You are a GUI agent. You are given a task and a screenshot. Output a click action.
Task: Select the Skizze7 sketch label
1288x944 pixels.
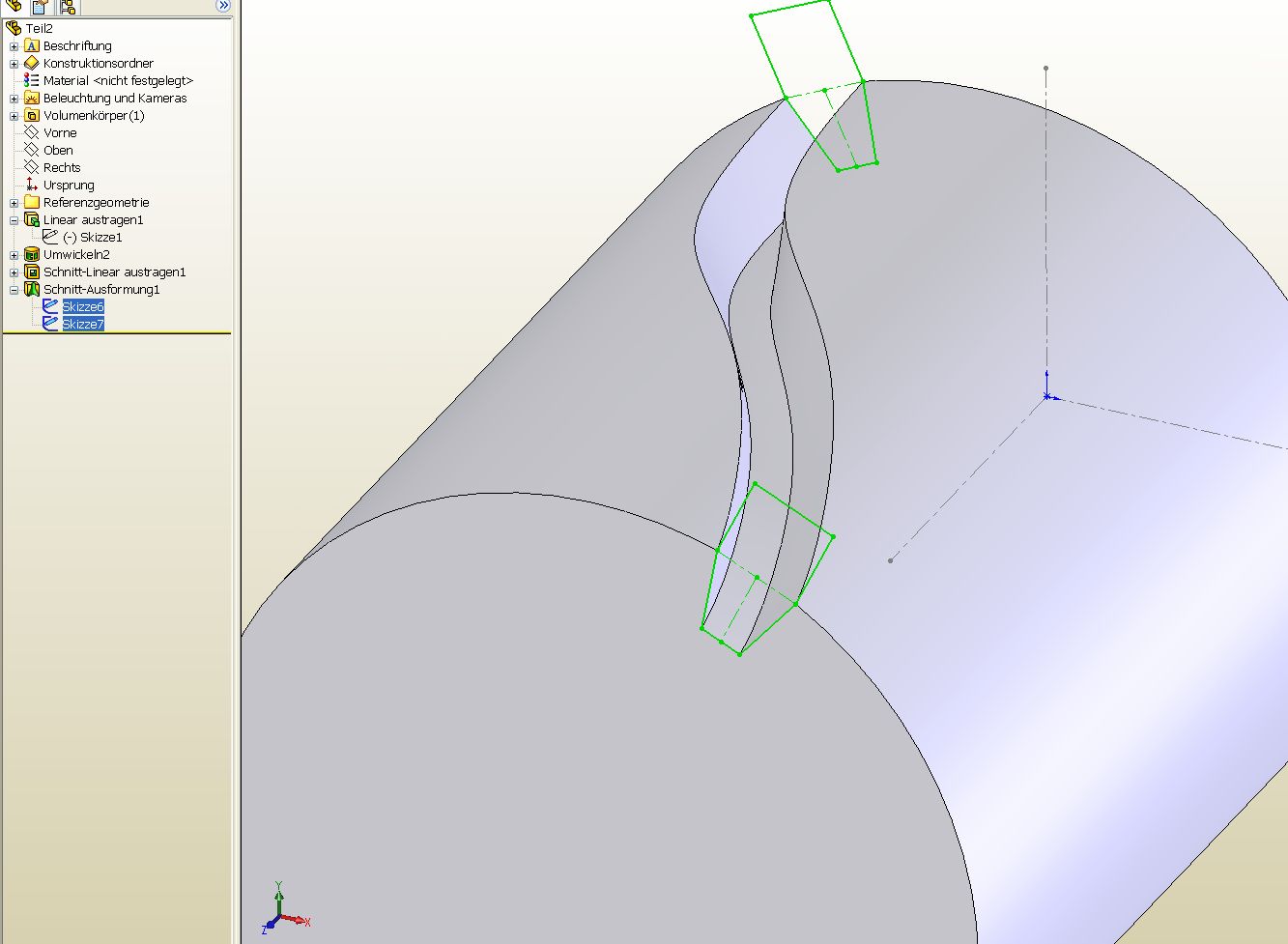[83, 324]
